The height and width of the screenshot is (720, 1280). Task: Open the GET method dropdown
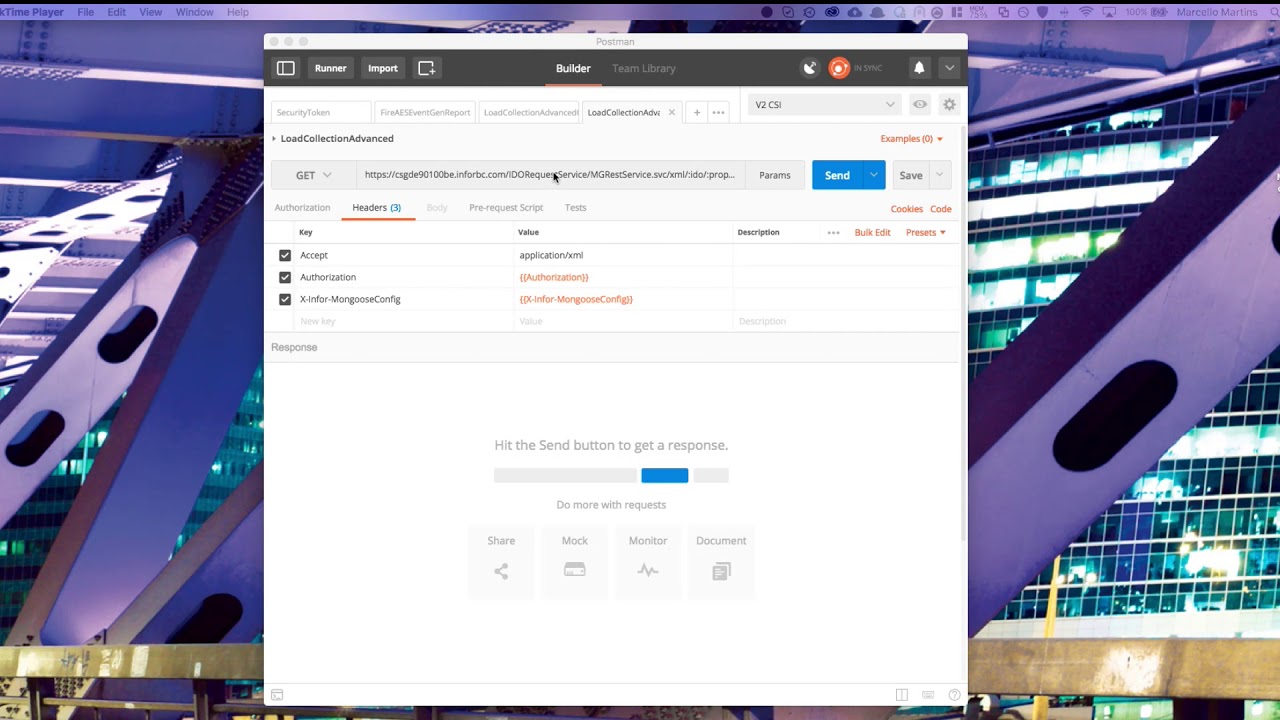tap(314, 175)
